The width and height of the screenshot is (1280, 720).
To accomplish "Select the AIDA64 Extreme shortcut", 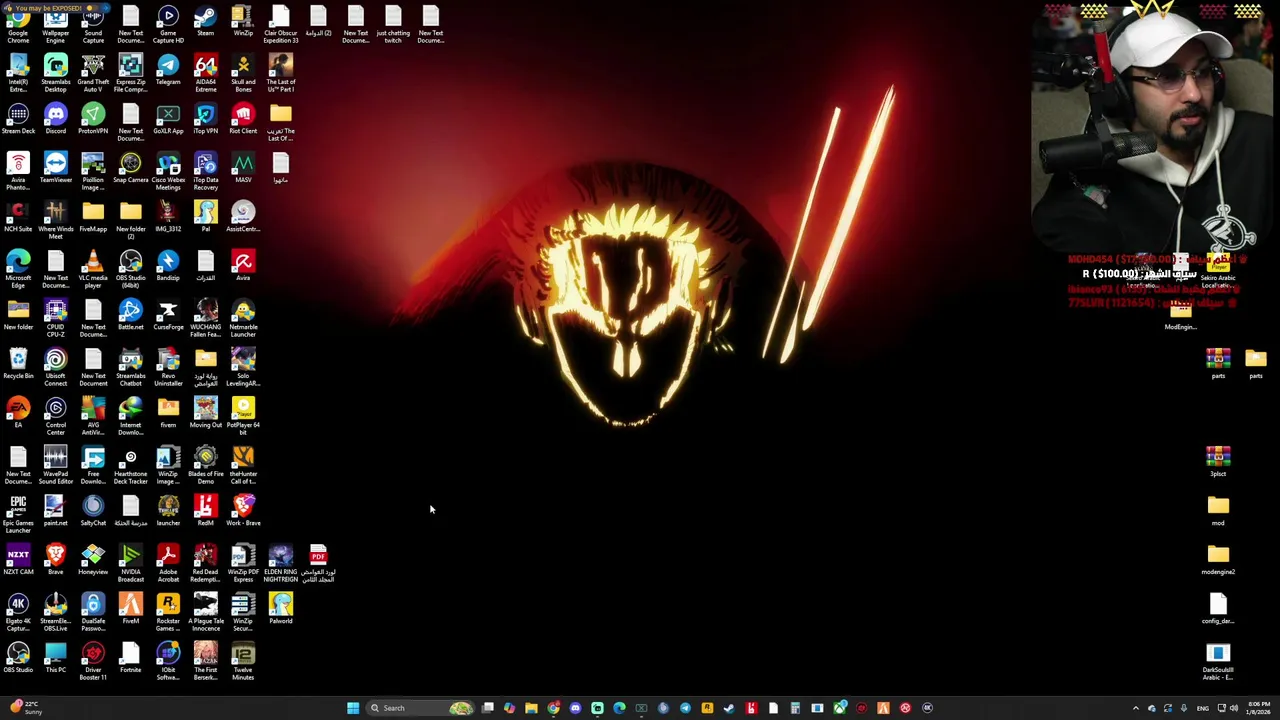I will click(x=205, y=73).
